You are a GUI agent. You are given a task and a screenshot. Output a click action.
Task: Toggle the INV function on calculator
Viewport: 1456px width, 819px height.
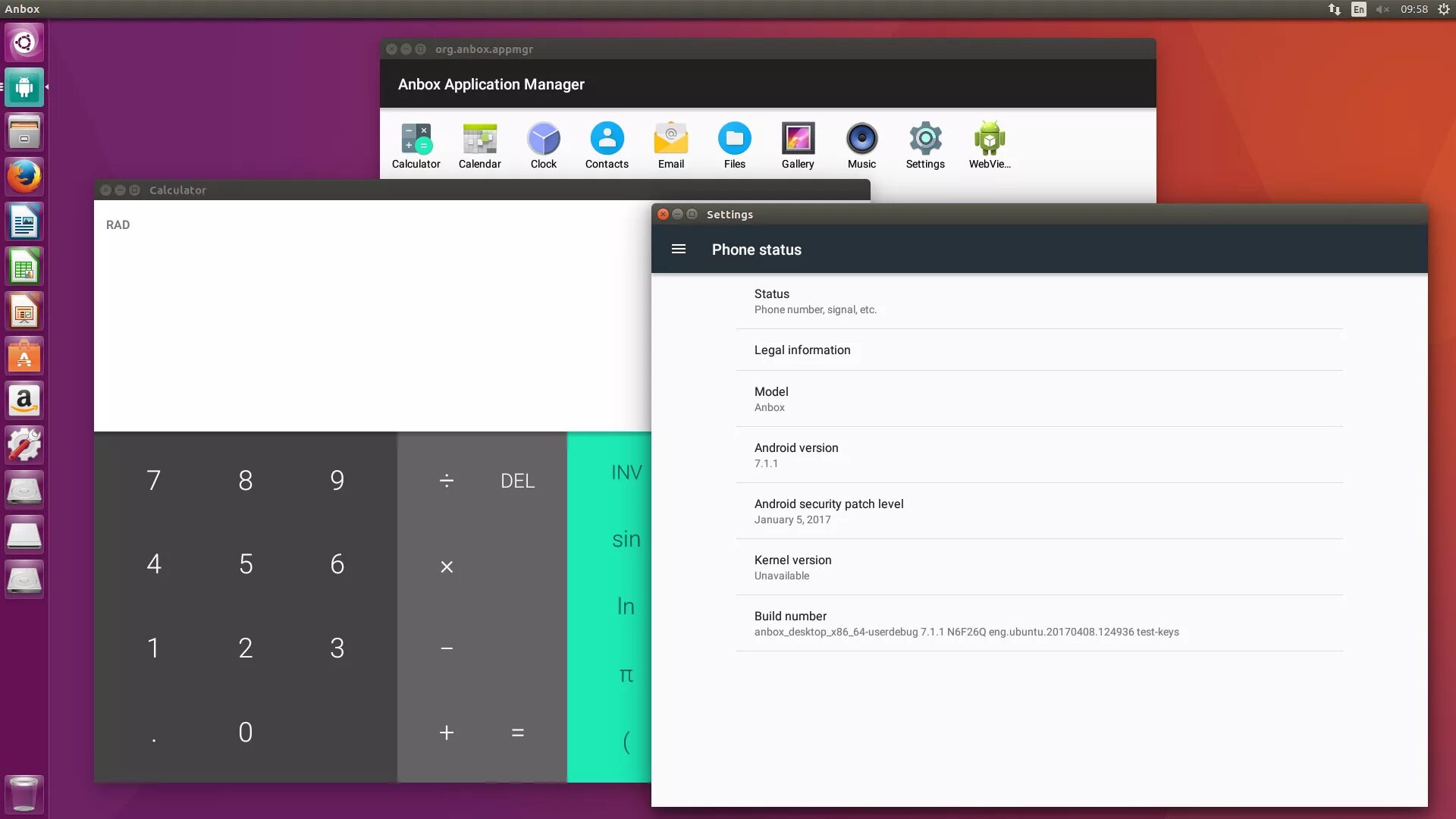pyautogui.click(x=626, y=472)
